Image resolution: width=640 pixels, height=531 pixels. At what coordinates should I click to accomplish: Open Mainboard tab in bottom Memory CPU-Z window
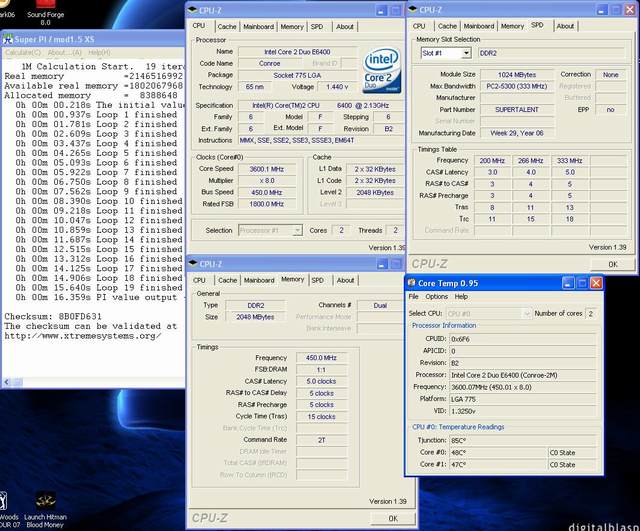(x=259, y=280)
